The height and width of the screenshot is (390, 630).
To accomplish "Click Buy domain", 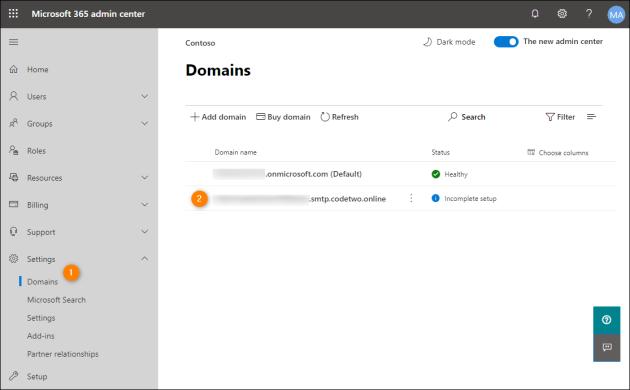I will [283, 117].
